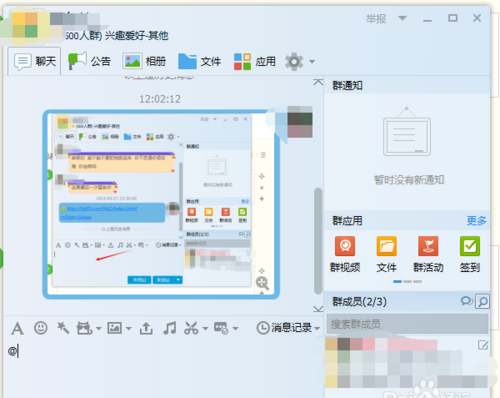Click the 举报 report link
The image size is (500, 398).
376,19
